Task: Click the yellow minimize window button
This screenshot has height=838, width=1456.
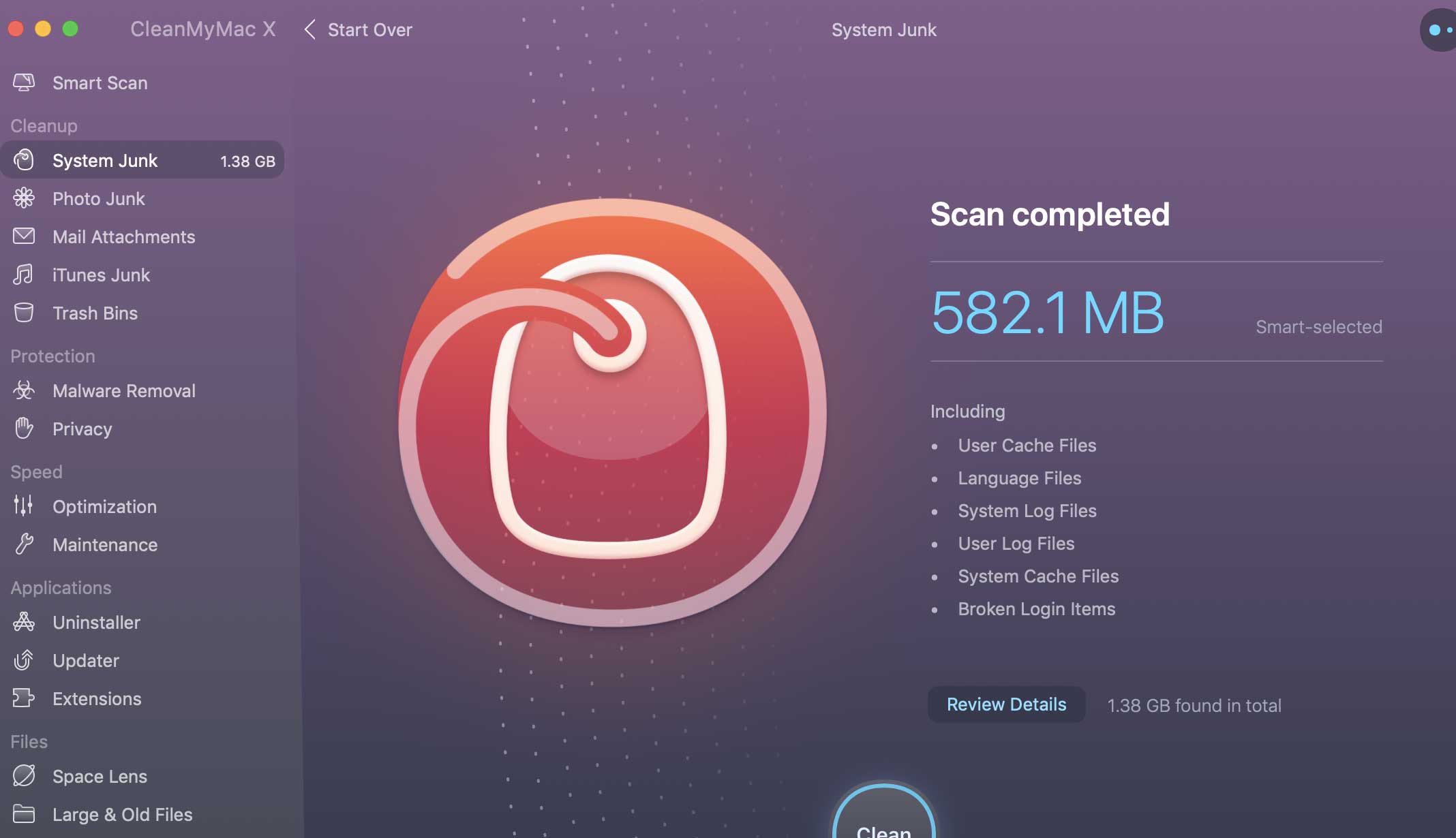Action: click(43, 29)
